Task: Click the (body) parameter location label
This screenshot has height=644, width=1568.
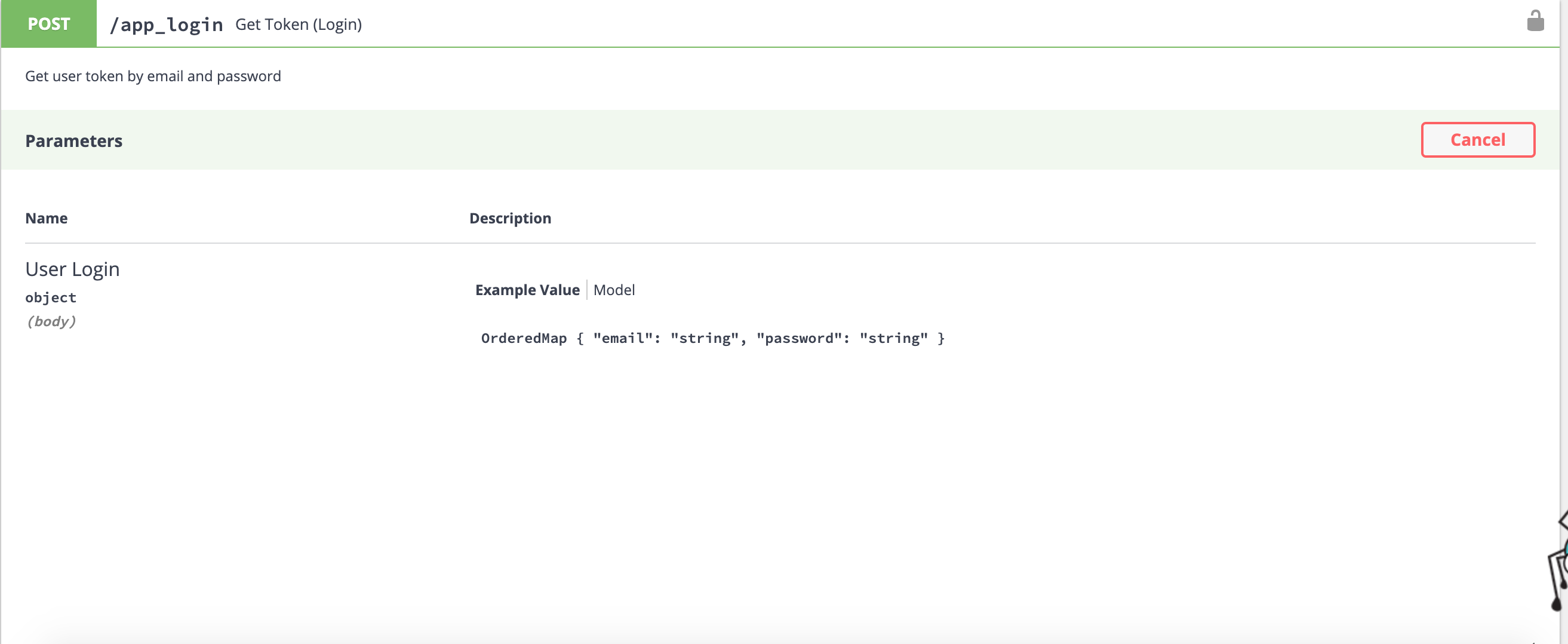Action: click(51, 321)
